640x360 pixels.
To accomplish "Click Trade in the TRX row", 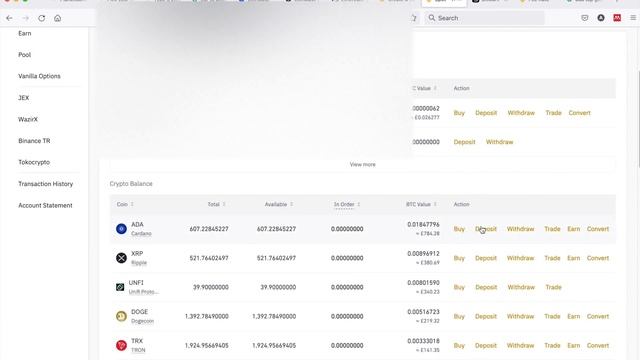I will point(552,345).
